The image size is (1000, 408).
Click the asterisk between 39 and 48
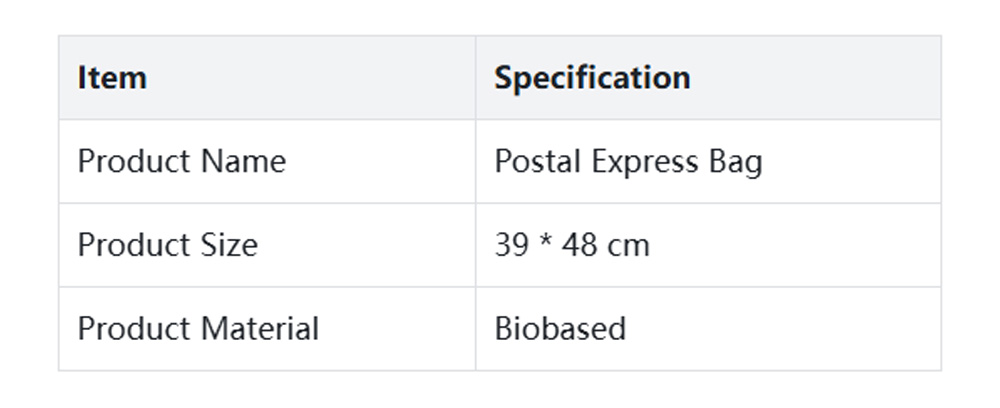point(545,243)
